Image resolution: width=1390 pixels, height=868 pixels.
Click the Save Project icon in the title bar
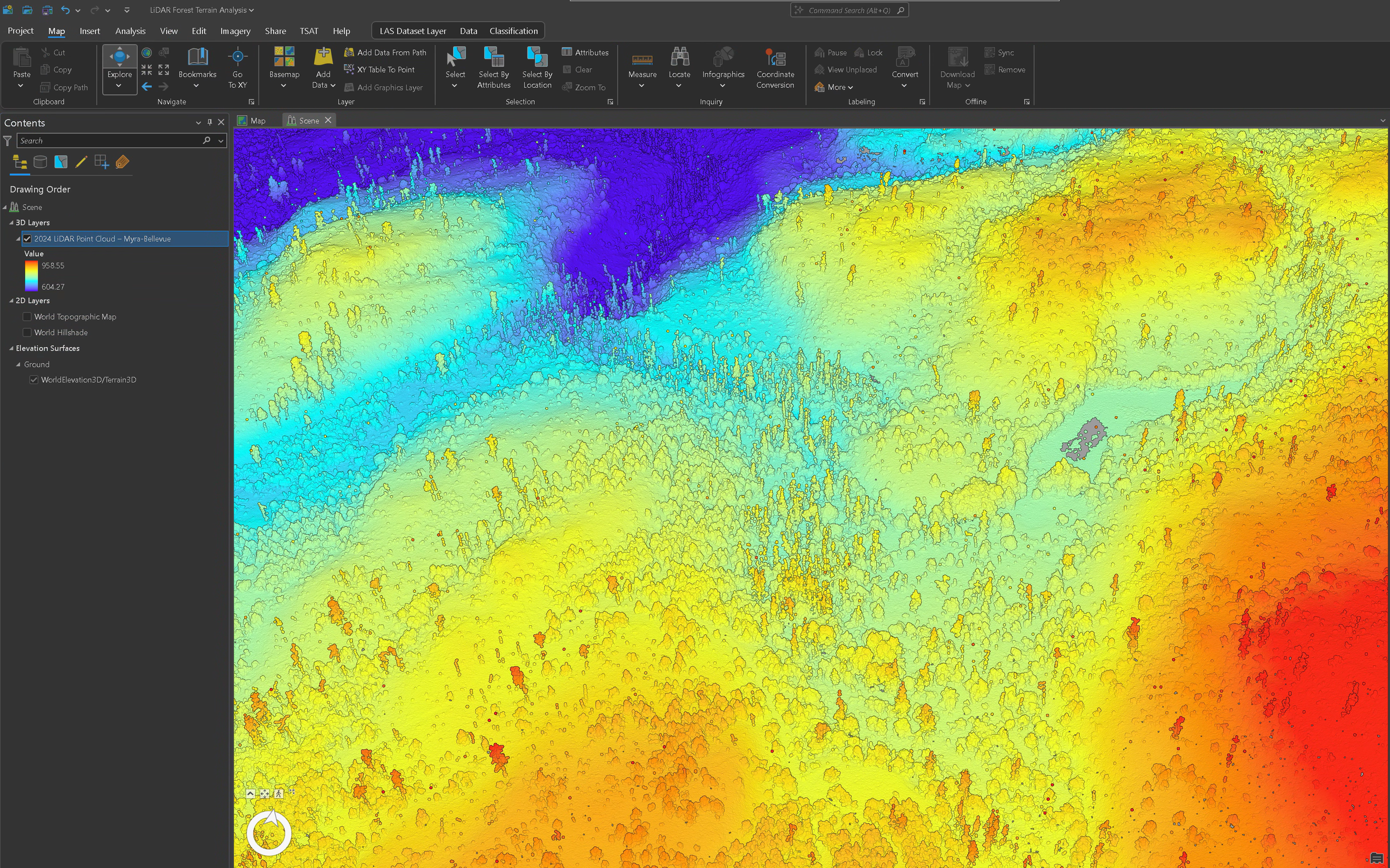click(47, 10)
